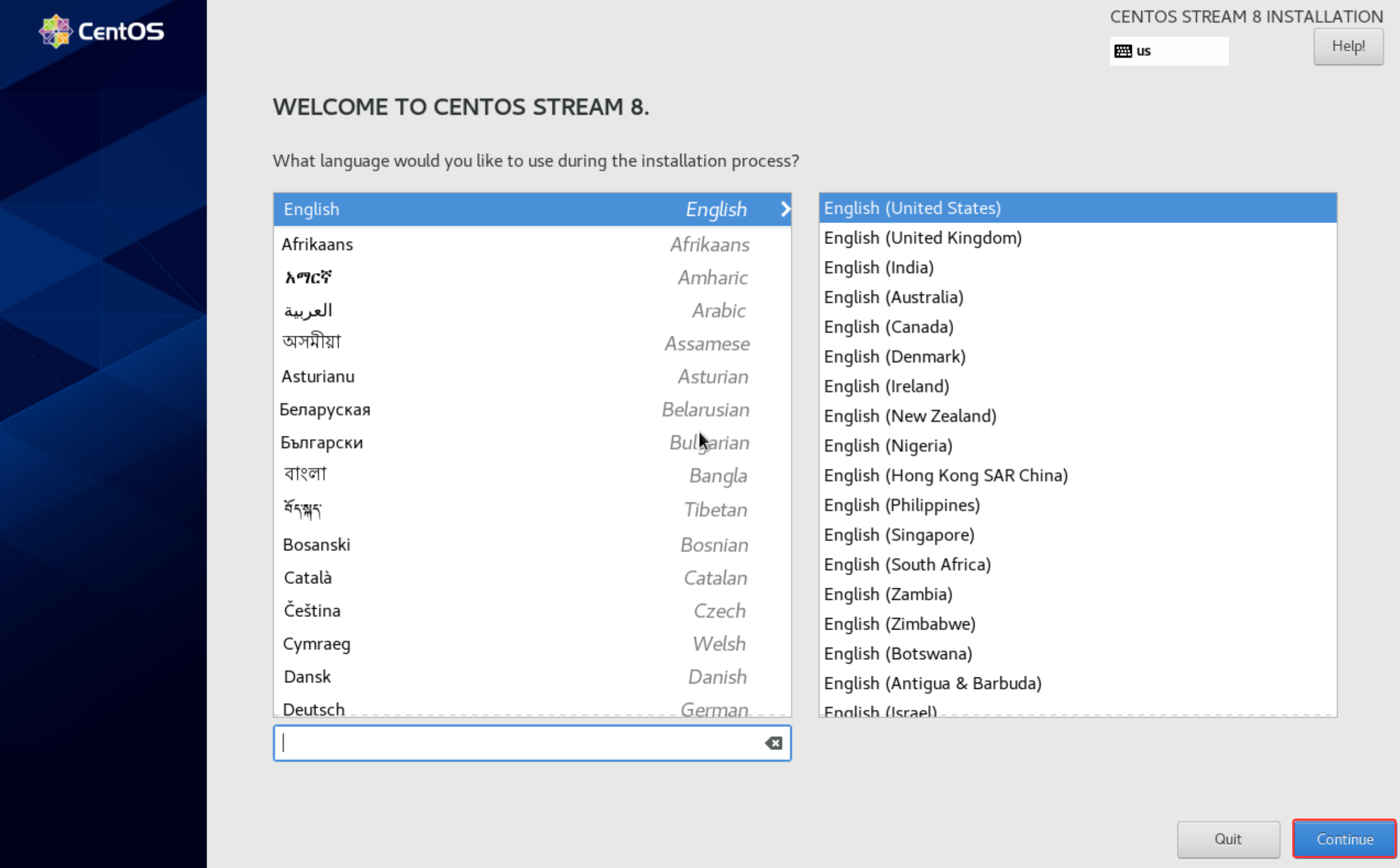
Task: Select English (Botswana) locale
Action: (x=1077, y=654)
